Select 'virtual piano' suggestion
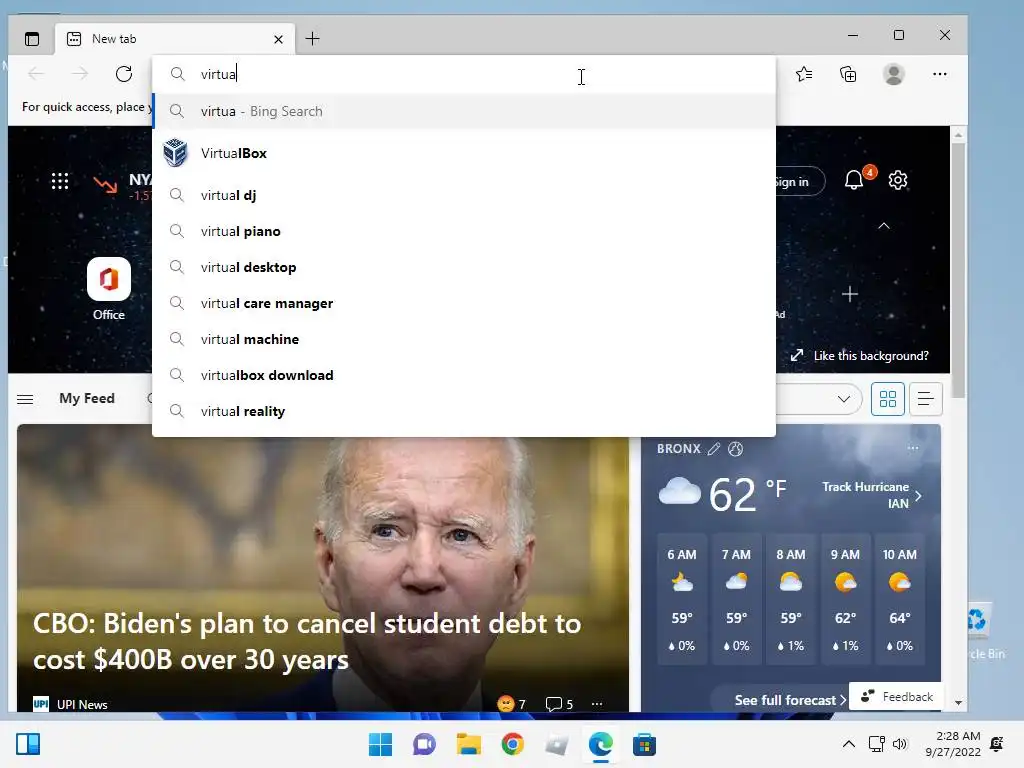 tap(464, 231)
